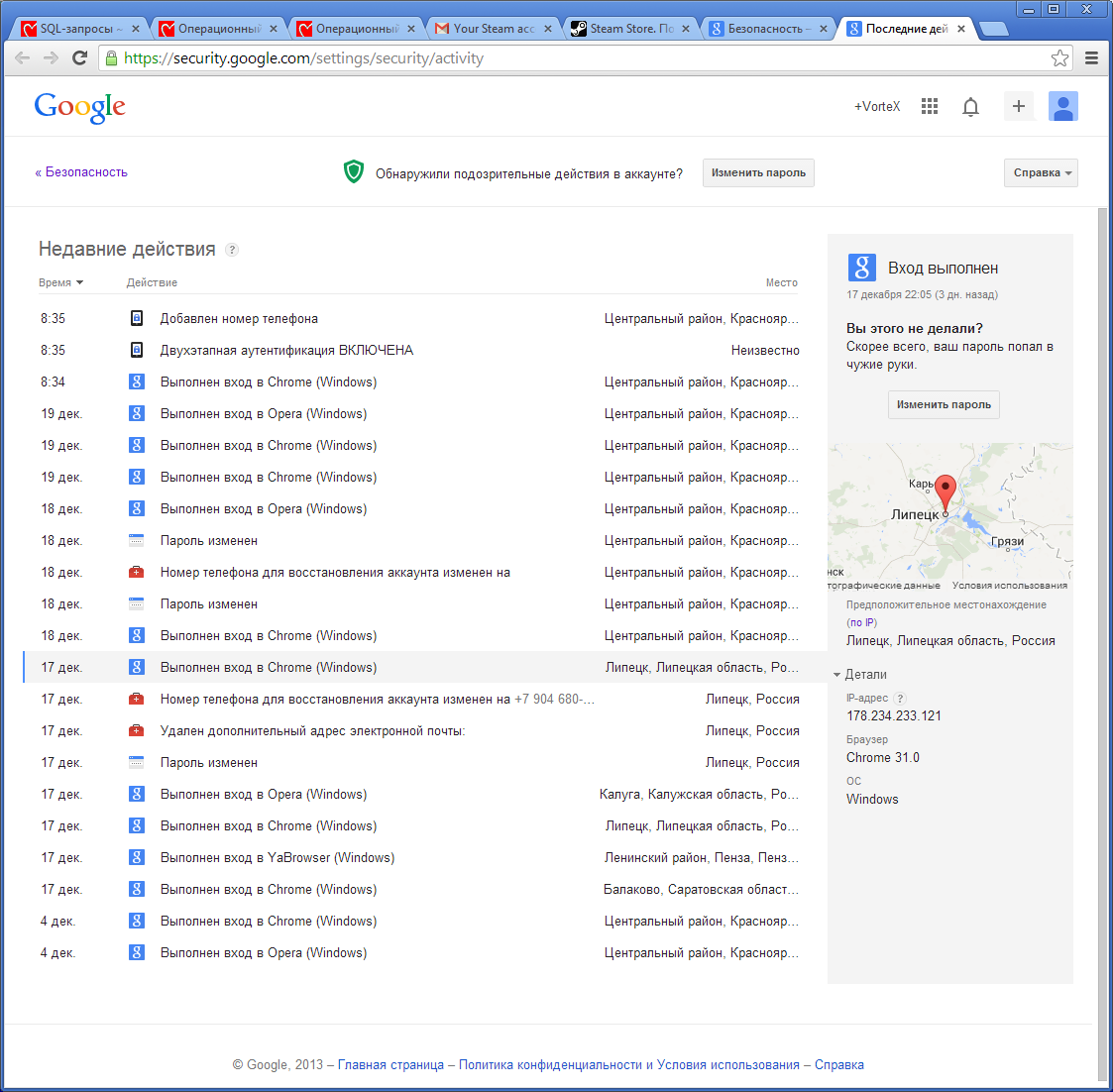This screenshot has height=1092, width=1113.
Task: Switch to the Безопасность tab
Action: tap(768, 29)
